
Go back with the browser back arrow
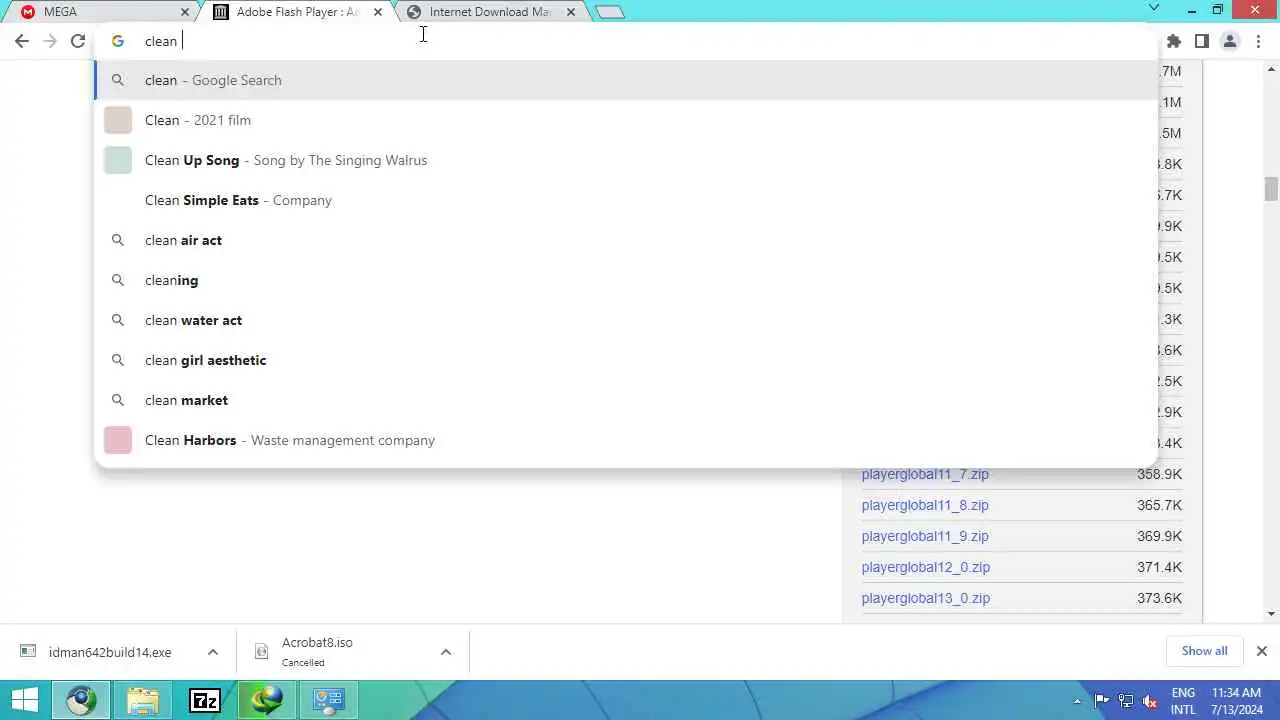[22, 41]
